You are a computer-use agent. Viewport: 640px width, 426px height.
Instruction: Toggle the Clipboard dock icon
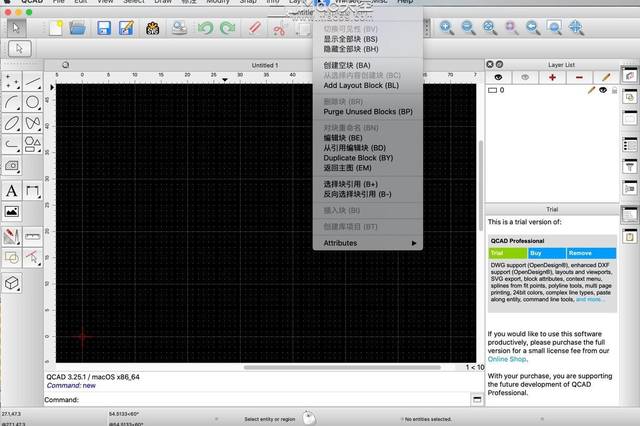[x=630, y=236]
